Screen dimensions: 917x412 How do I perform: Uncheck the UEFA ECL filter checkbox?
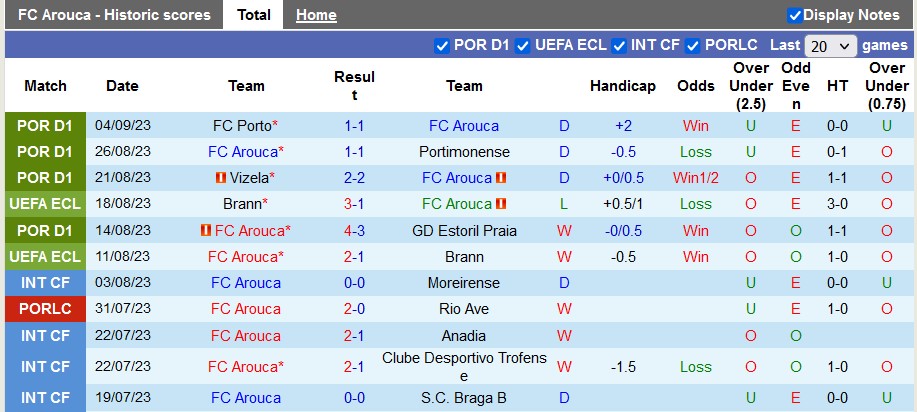pos(522,45)
